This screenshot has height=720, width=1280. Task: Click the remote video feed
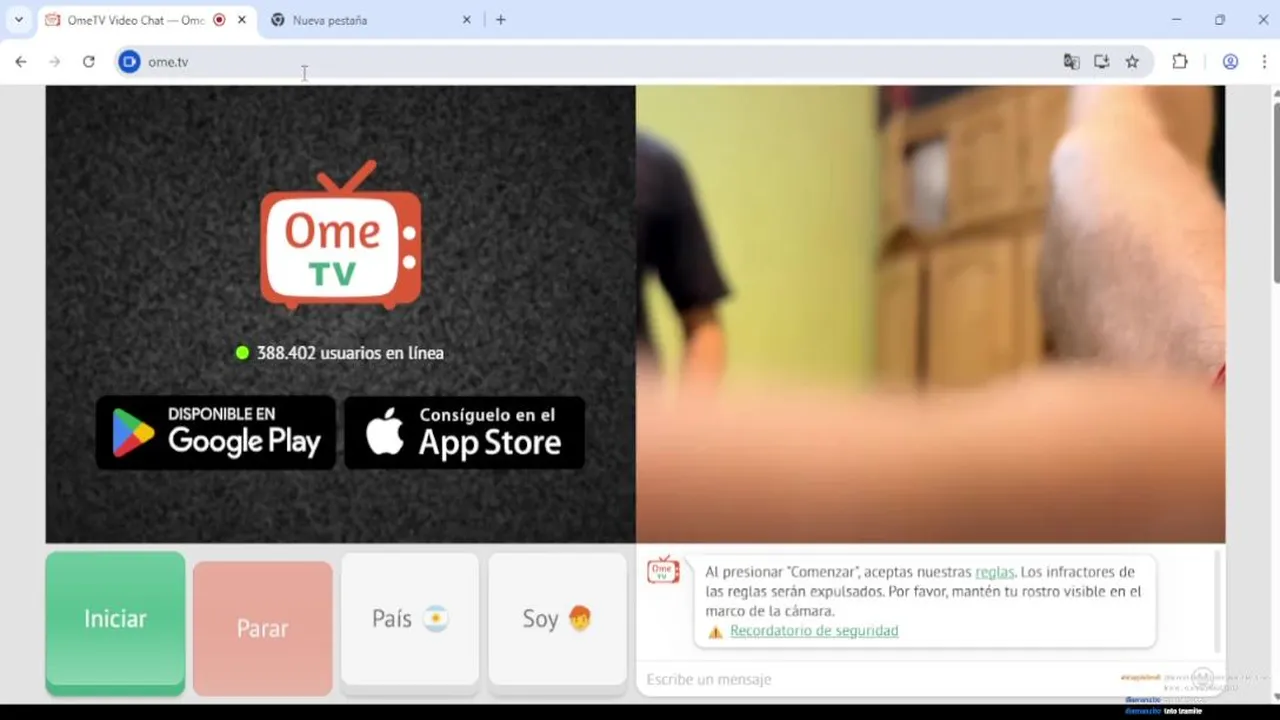930,314
